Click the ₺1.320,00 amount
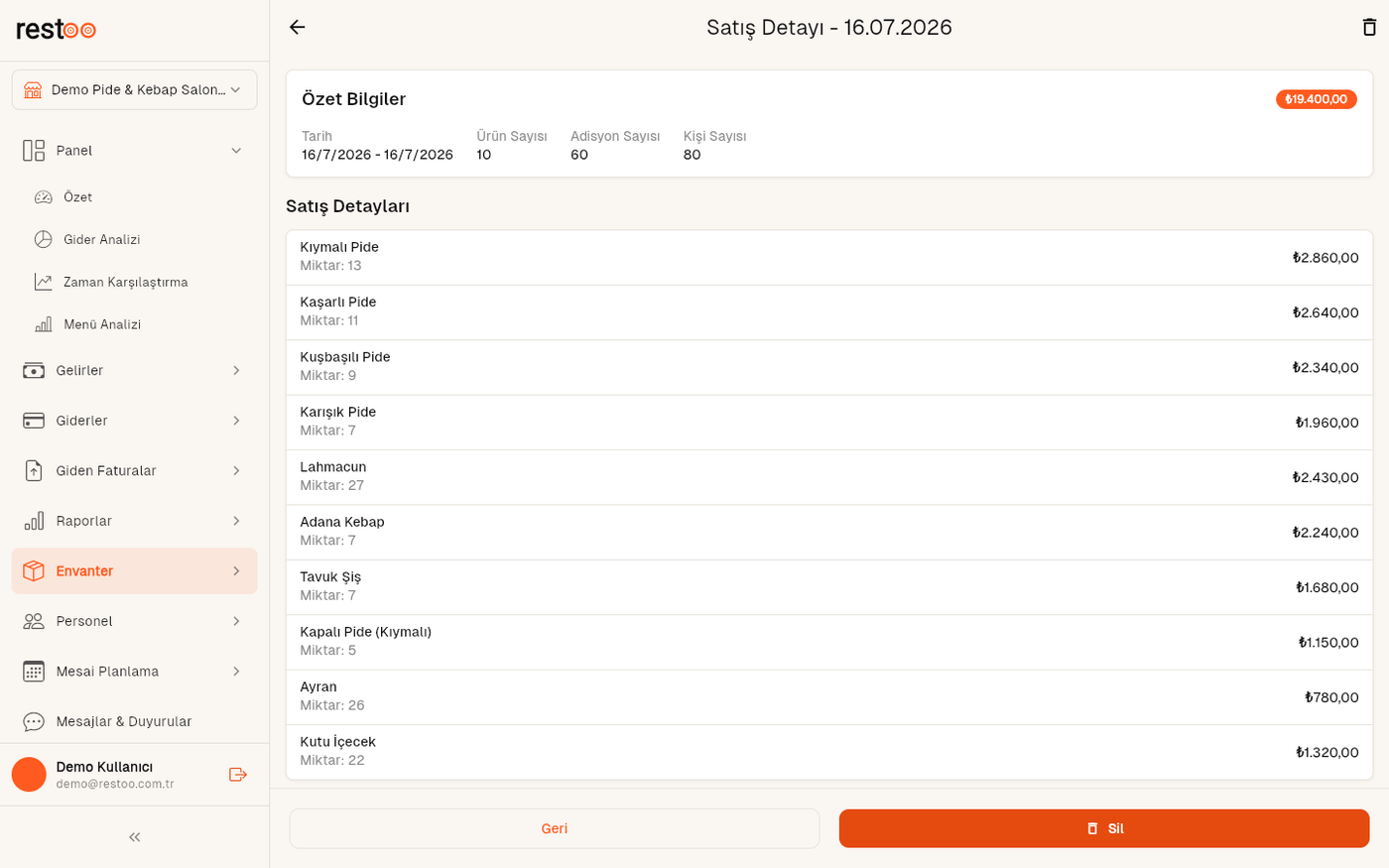Viewport: 1389px width, 868px height. coord(1327,752)
